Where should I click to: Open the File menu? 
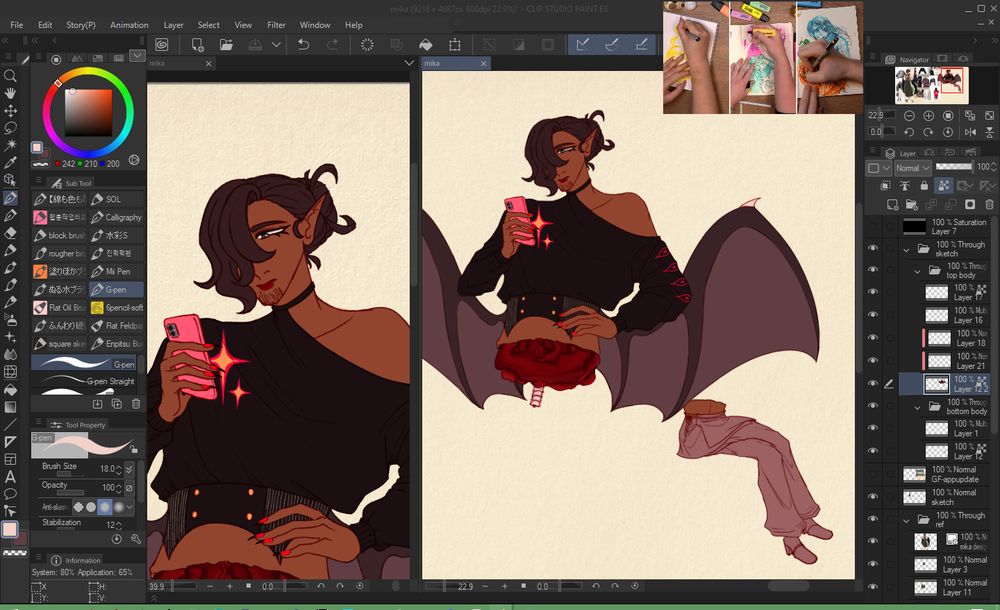click(x=17, y=25)
